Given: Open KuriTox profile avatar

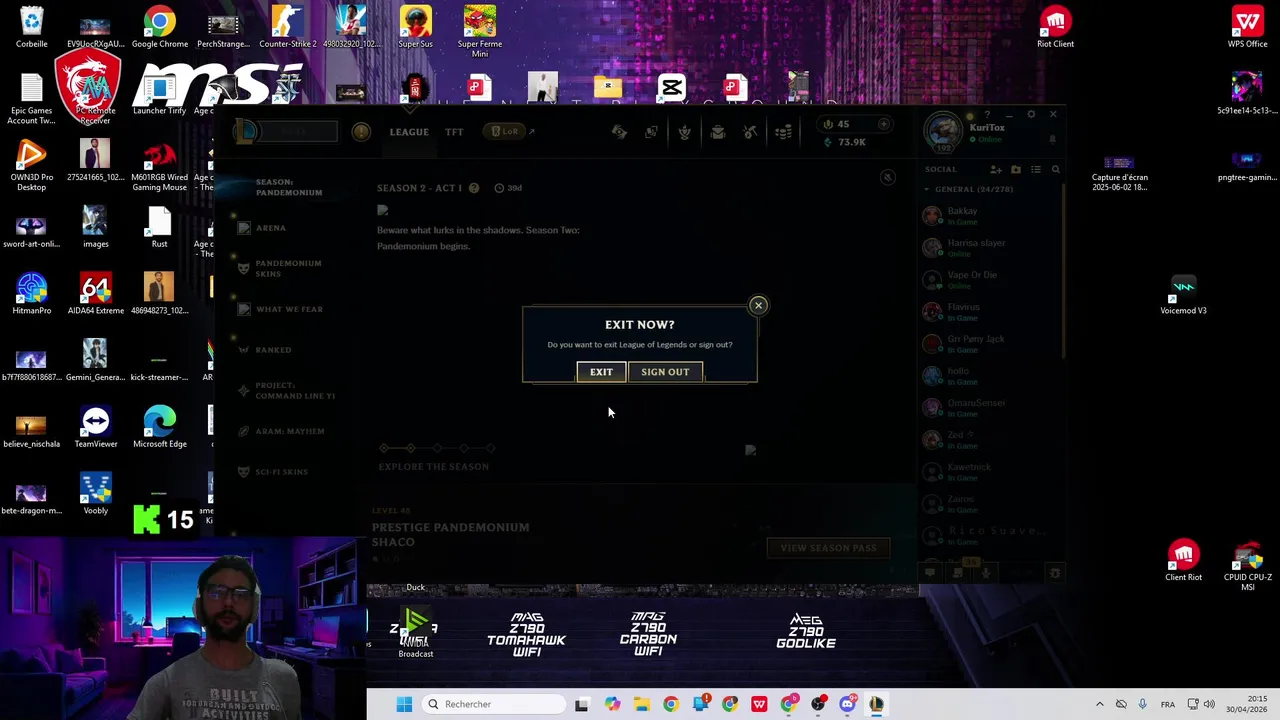Looking at the screenshot, I should coord(942,132).
